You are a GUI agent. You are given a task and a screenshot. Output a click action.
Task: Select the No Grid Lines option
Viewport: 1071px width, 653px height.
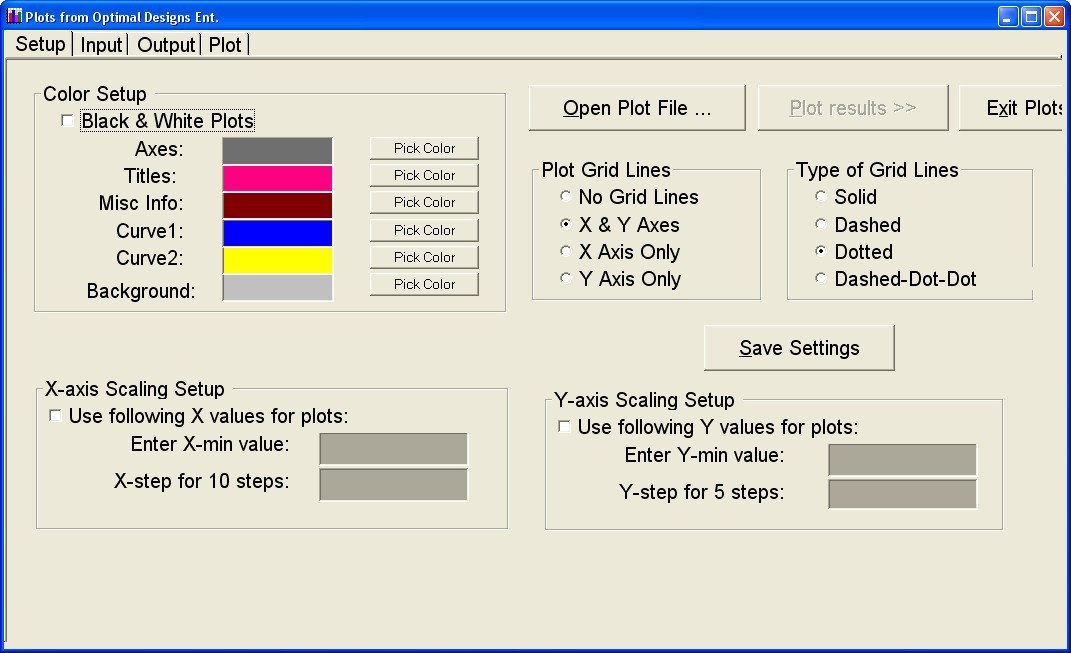click(565, 197)
